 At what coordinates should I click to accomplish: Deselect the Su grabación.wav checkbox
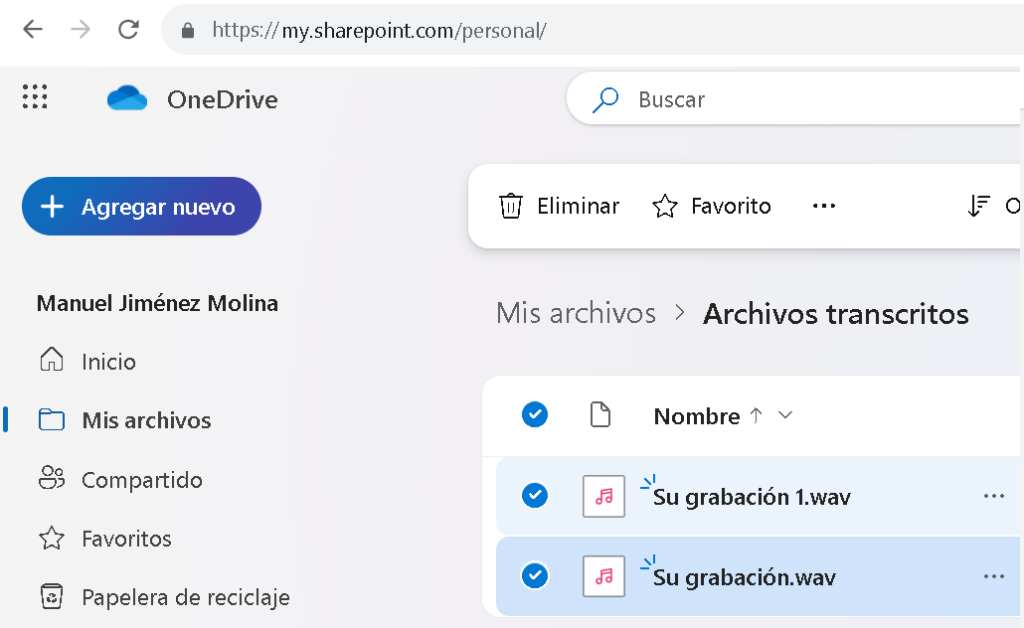[534, 576]
